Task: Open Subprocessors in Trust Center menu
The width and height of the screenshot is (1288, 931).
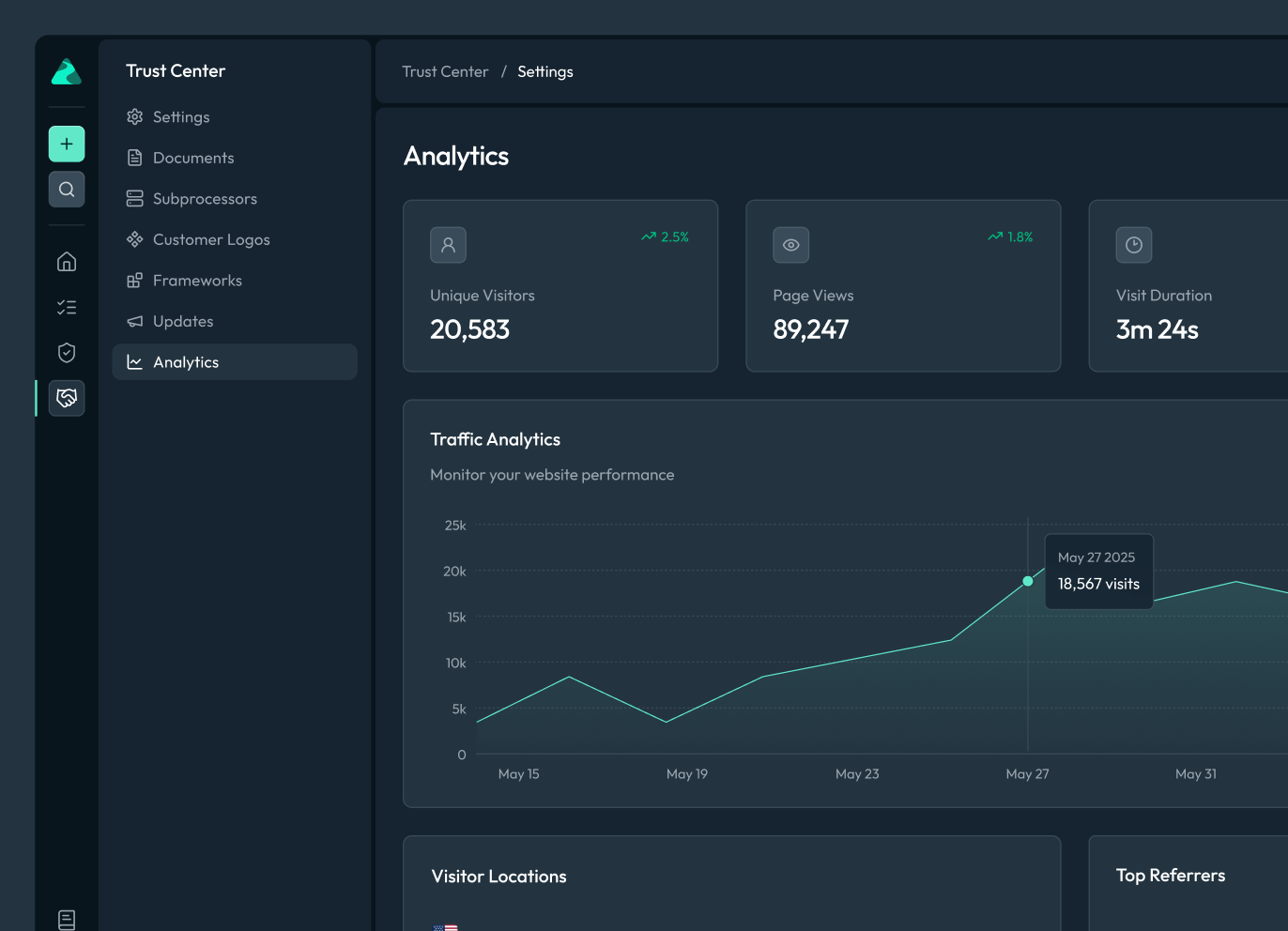Action: pyautogui.click(x=235, y=199)
